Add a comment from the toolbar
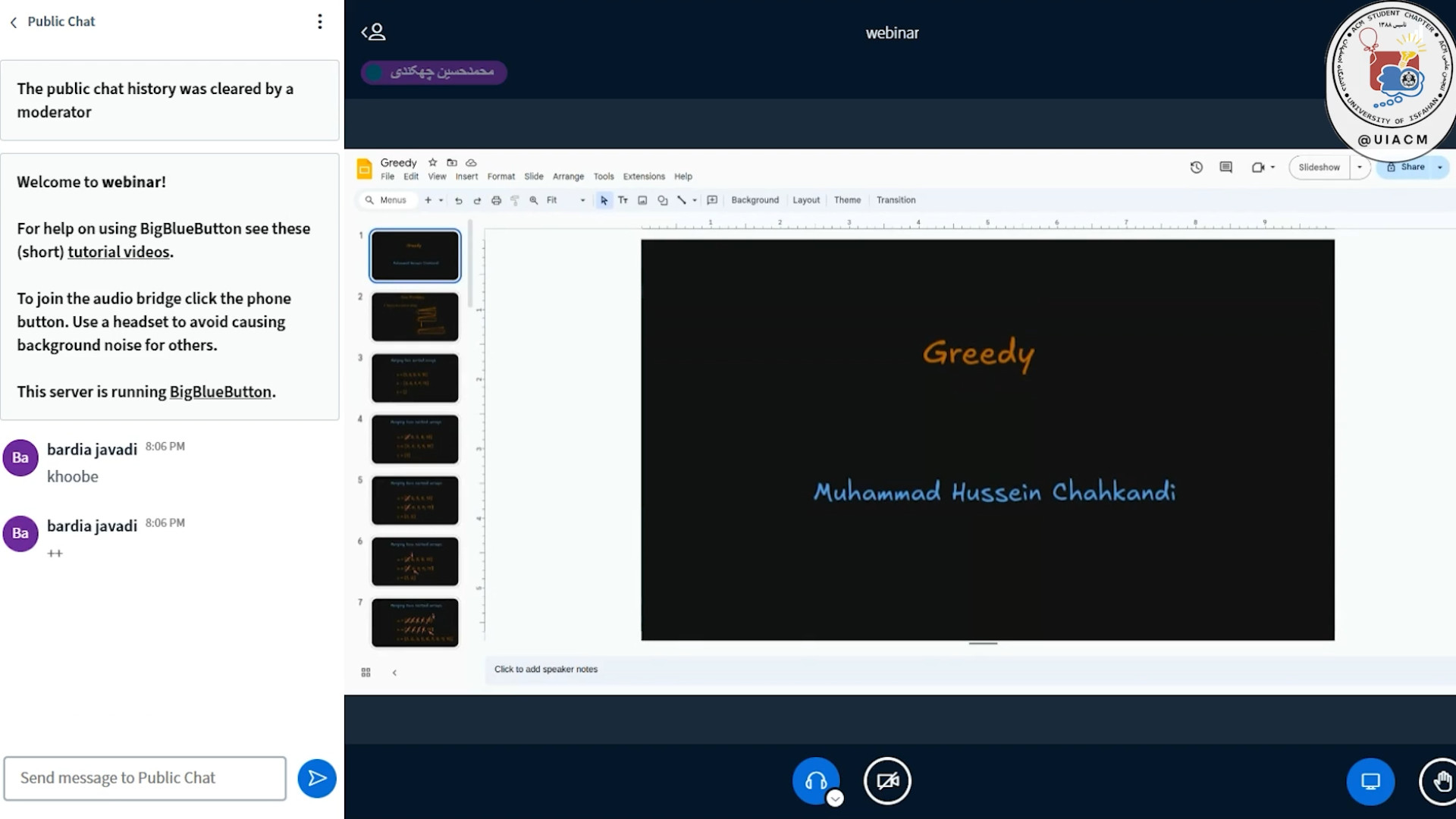Image resolution: width=1456 pixels, height=819 pixels. pos(712,200)
